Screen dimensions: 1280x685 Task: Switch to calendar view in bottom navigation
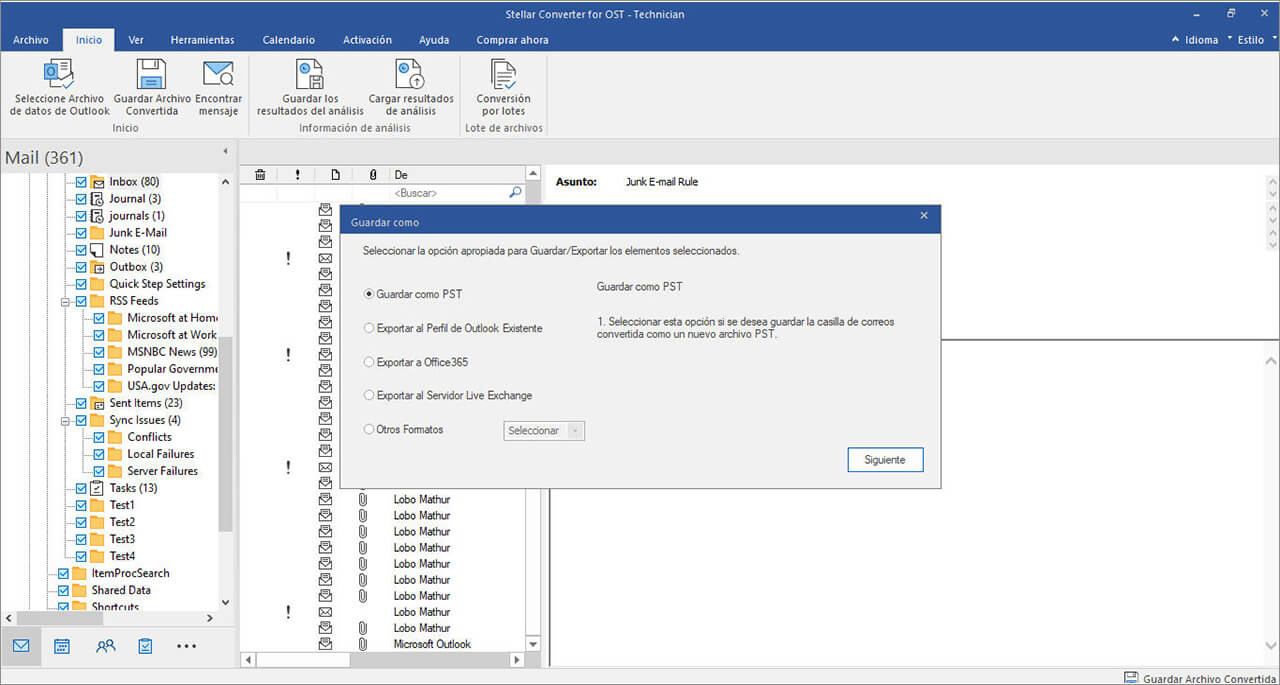[x=62, y=646]
